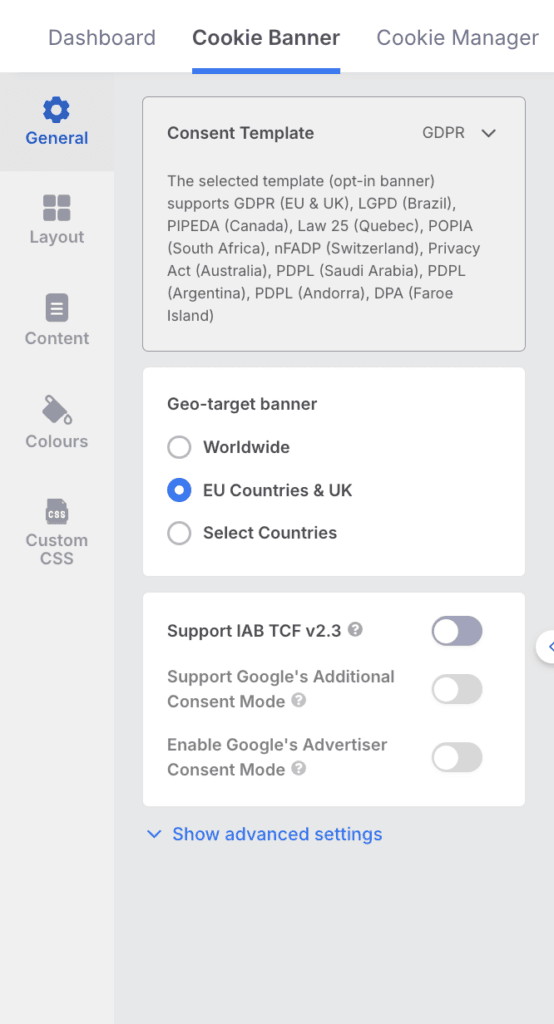The image size is (554, 1024).
Task: Expand the collapsed side panel arrow
Action: pyautogui.click(x=546, y=647)
